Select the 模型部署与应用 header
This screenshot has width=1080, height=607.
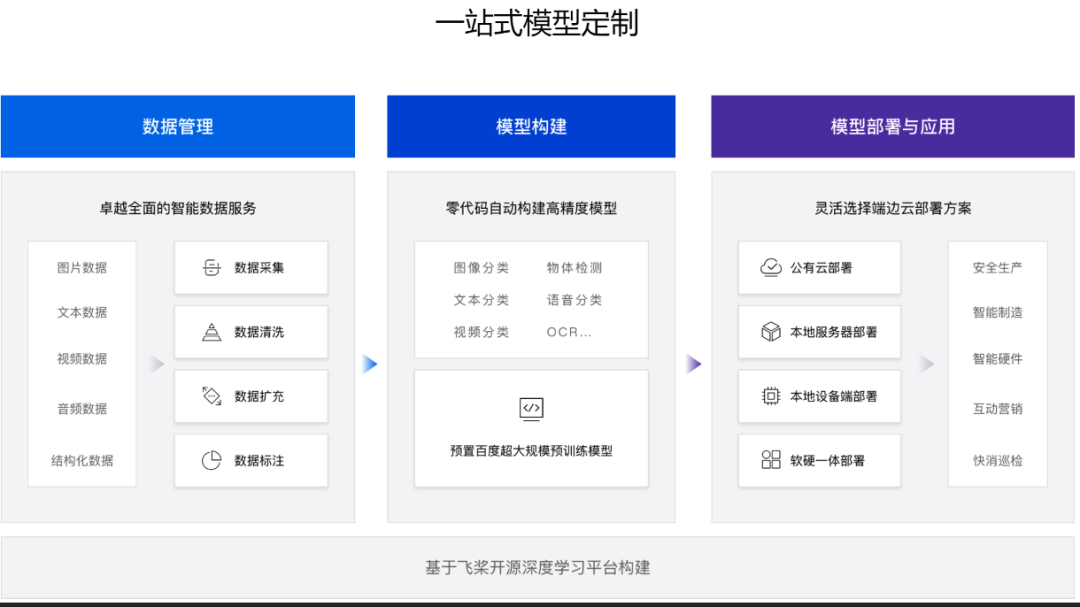893,127
